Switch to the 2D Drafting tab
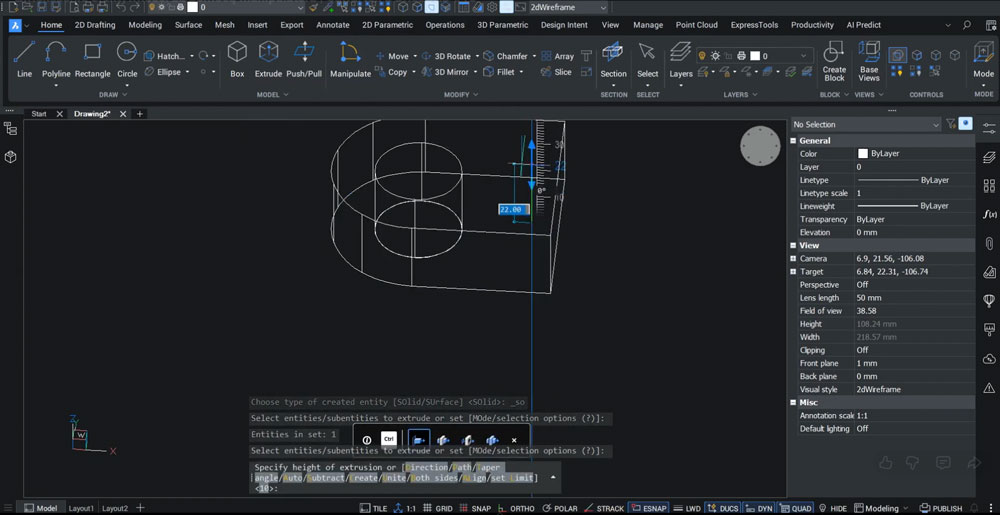 click(x=95, y=25)
